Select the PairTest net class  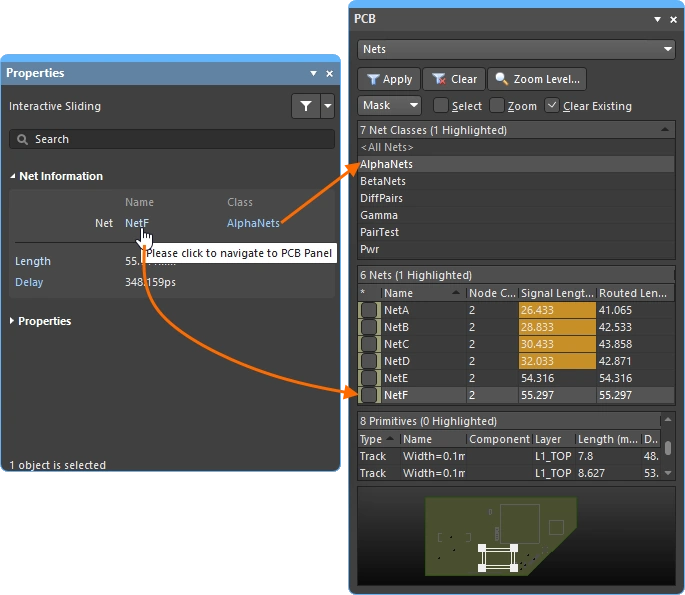click(x=516, y=232)
